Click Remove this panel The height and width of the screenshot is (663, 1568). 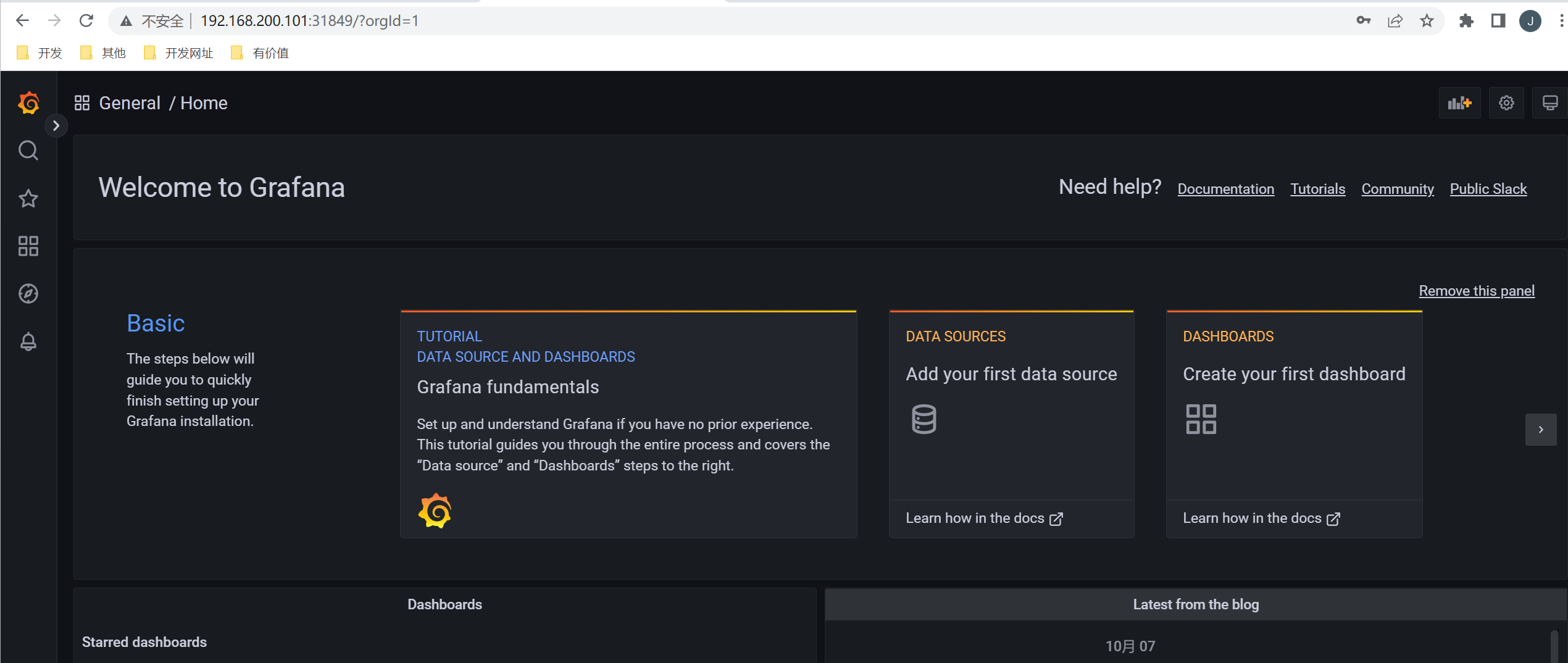[x=1476, y=291]
